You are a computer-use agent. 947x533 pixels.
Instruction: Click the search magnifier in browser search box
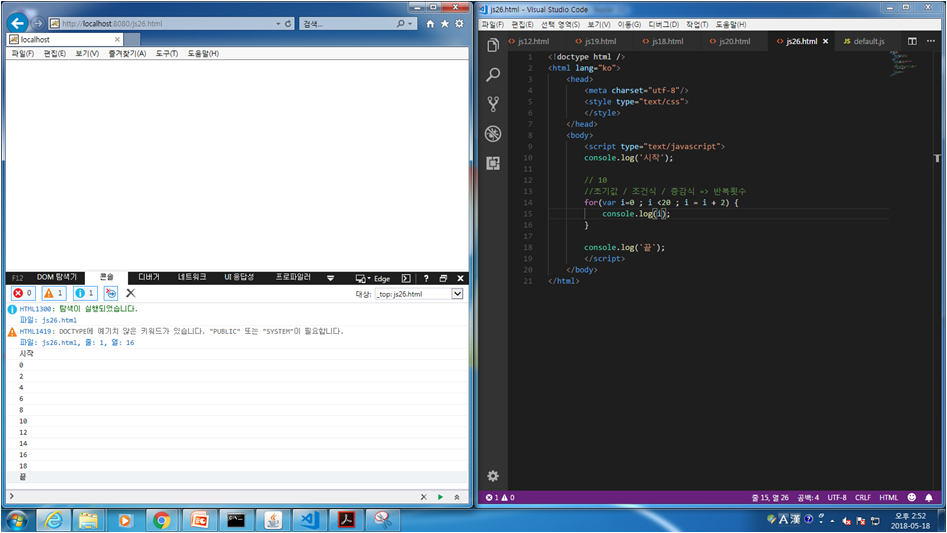pos(400,24)
